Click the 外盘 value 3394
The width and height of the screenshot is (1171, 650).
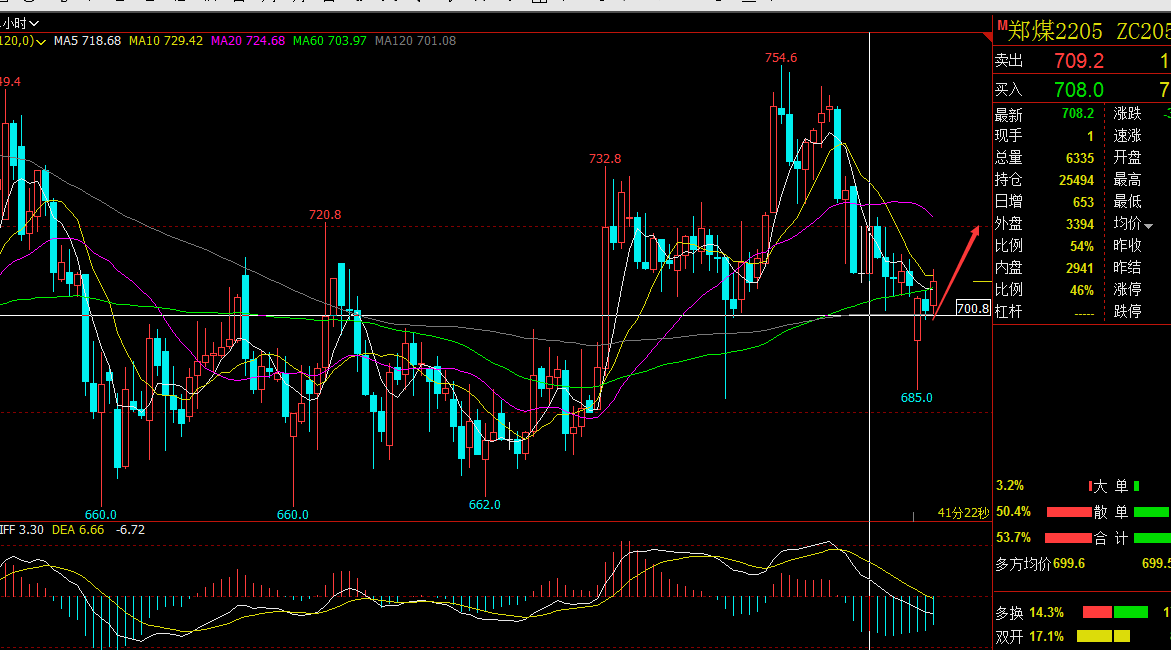pyautogui.click(x=1080, y=224)
